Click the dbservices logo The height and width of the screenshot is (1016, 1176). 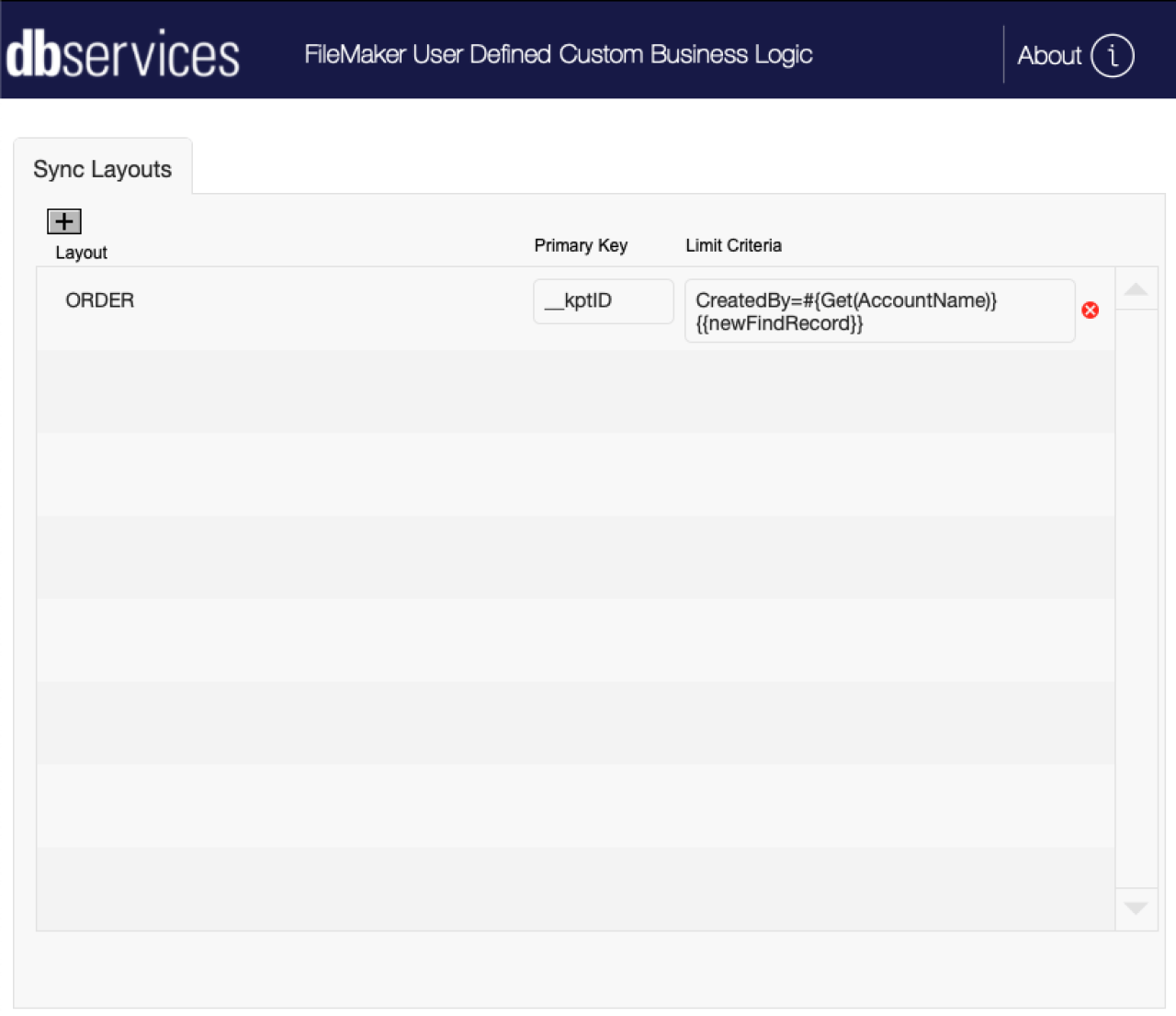click(122, 54)
